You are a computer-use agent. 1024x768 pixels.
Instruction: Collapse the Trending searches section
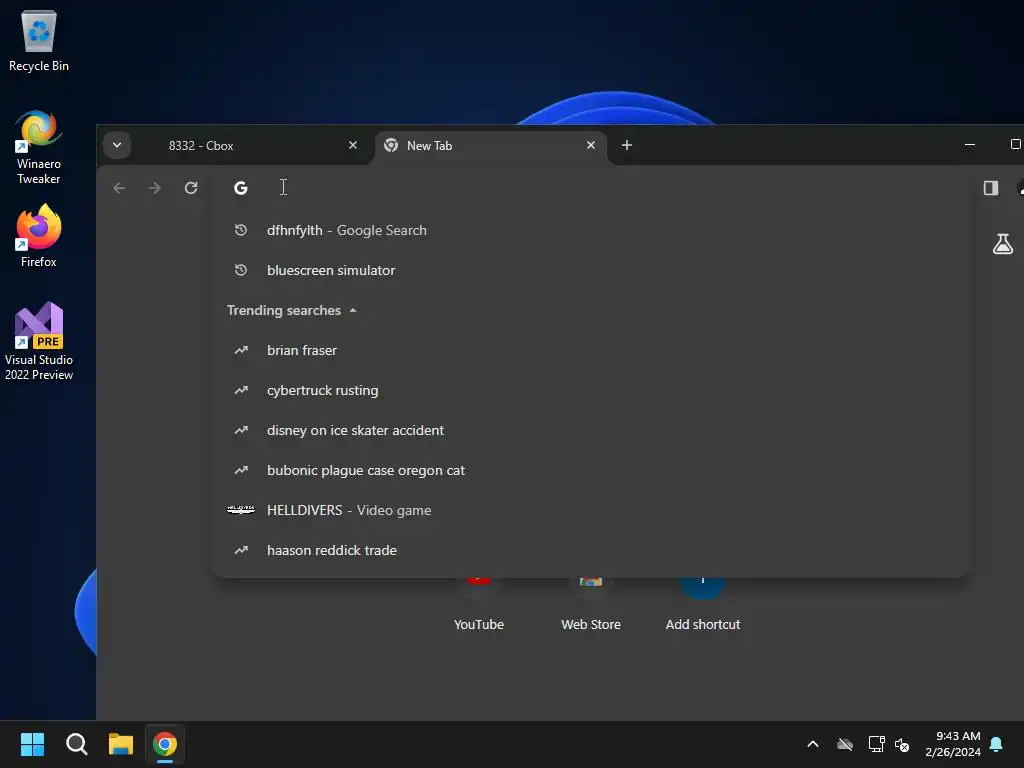(x=292, y=310)
